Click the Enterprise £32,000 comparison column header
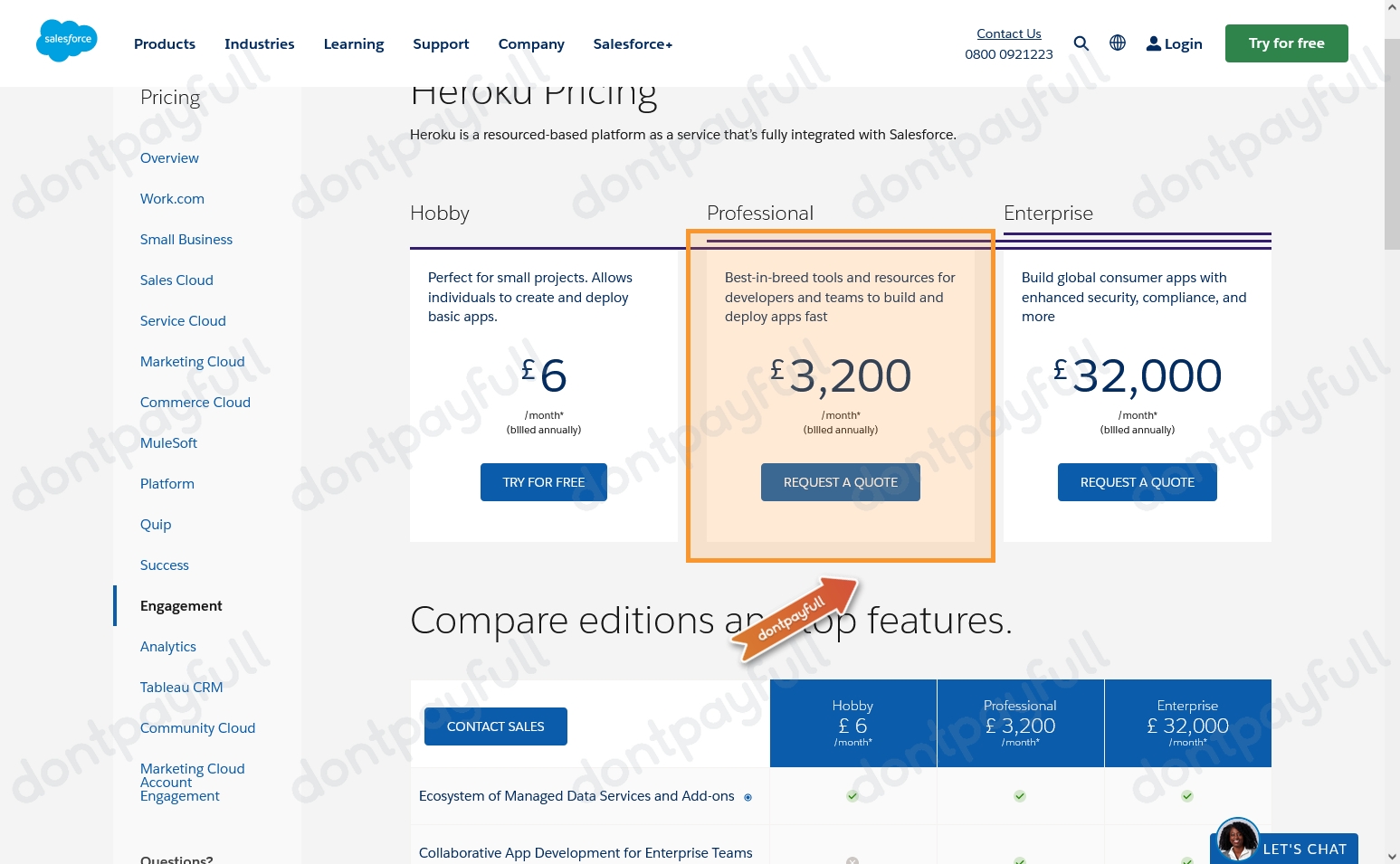Viewport: 1400px width, 864px height. coord(1188,724)
